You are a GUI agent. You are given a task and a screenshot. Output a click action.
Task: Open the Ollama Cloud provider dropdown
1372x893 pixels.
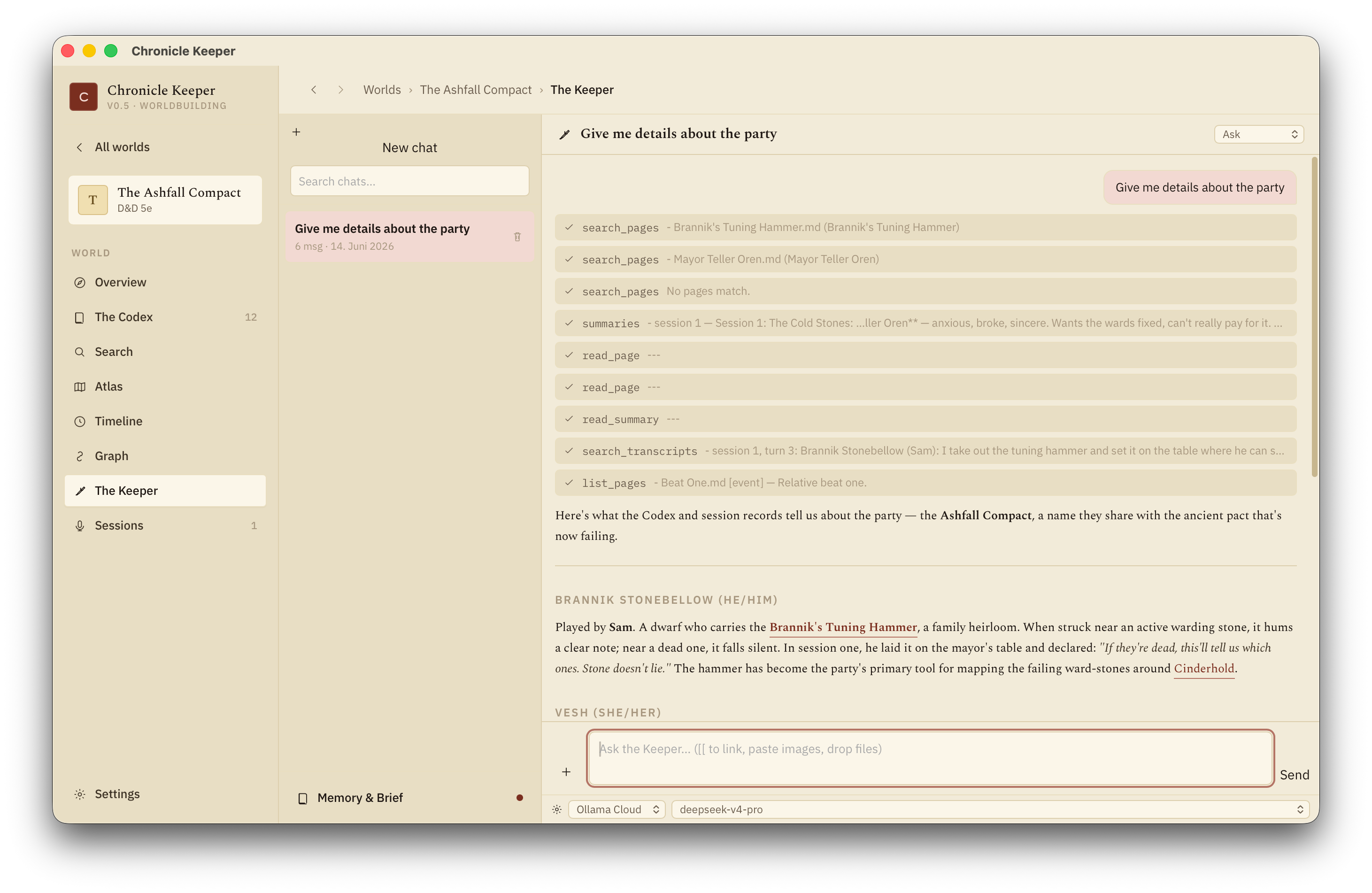[x=616, y=809]
